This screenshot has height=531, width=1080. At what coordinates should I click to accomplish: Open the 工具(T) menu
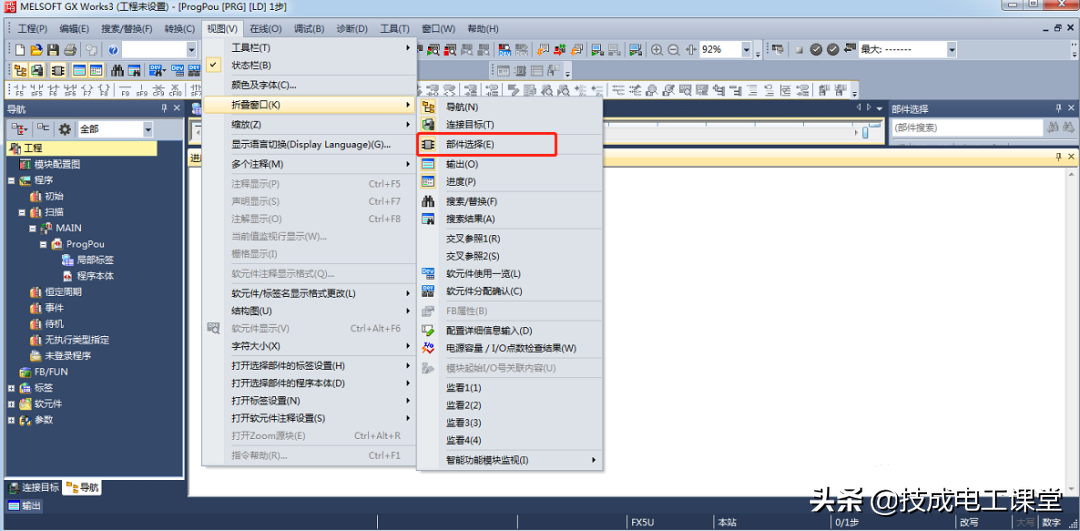pos(395,29)
